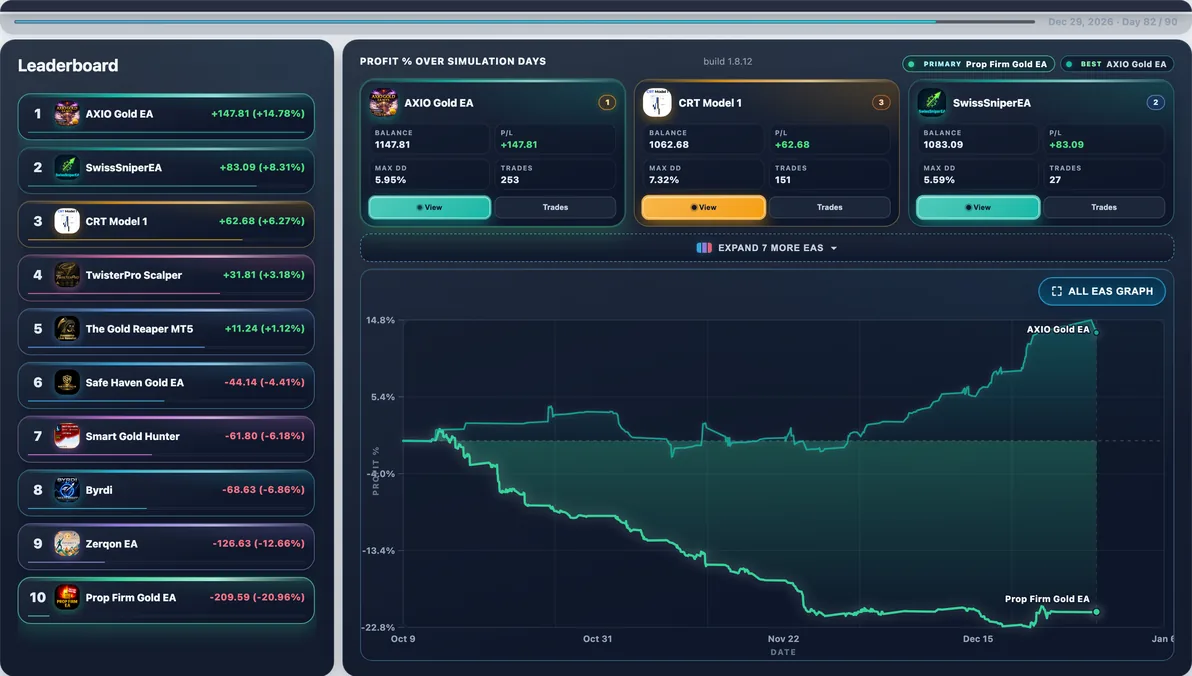Toggle View on the SwissSniperEA card
The height and width of the screenshot is (676, 1192).
coord(978,208)
